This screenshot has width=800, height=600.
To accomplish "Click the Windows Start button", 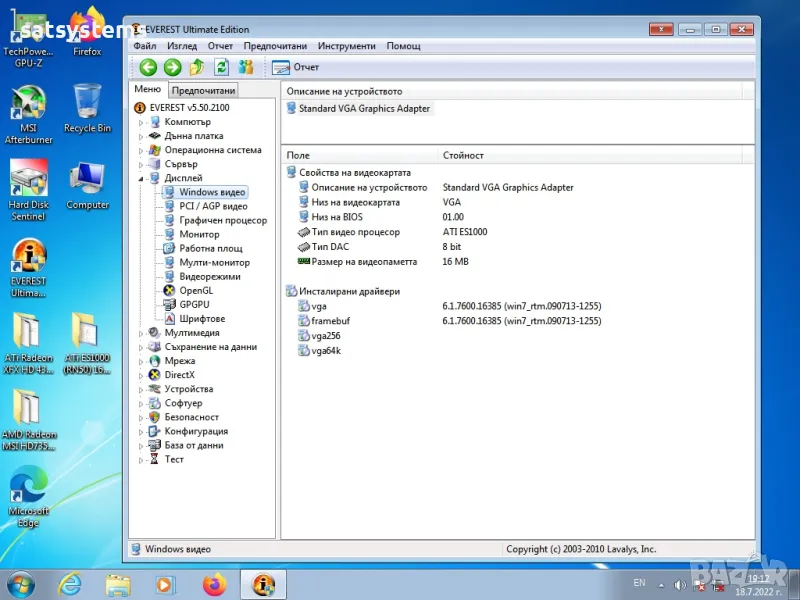I will point(21,583).
